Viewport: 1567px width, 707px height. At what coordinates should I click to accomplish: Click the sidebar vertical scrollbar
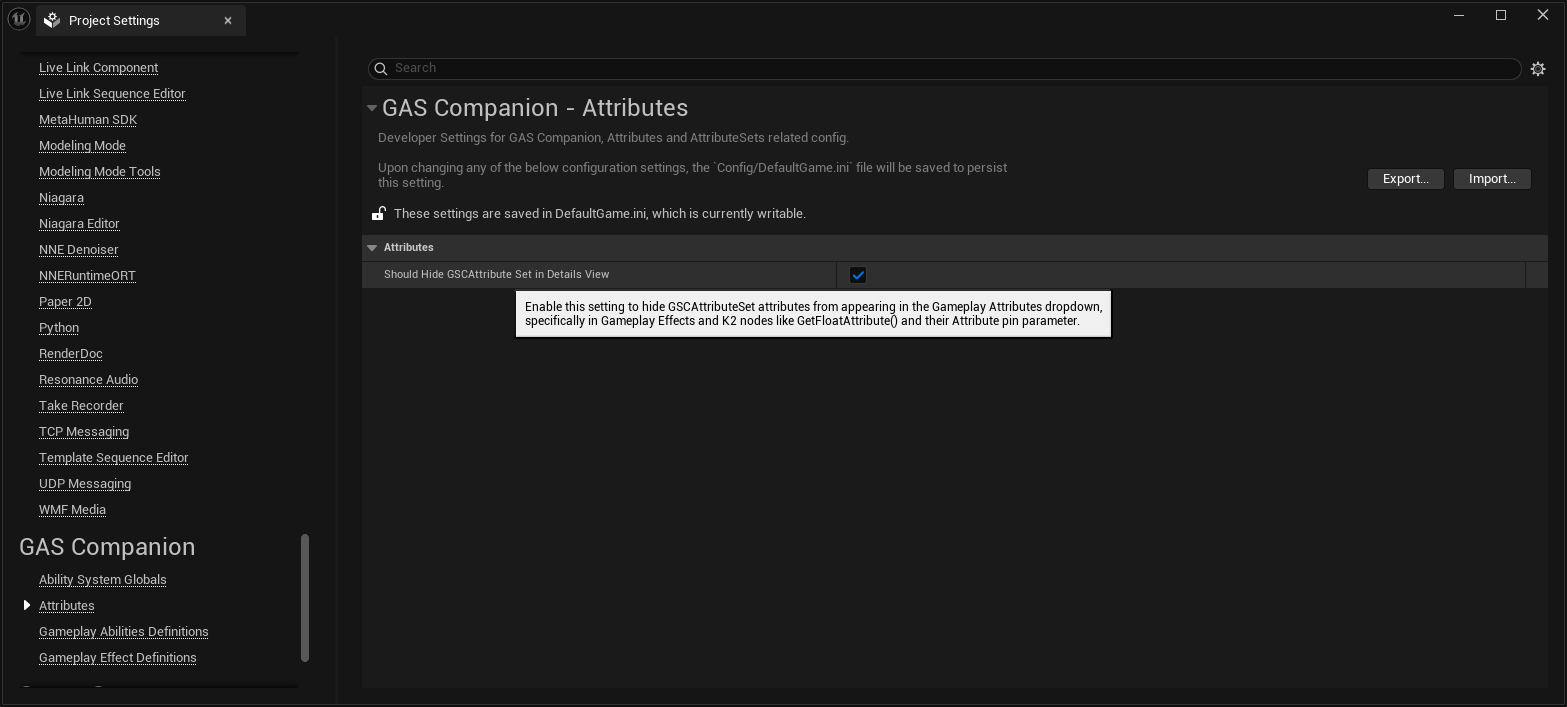305,597
